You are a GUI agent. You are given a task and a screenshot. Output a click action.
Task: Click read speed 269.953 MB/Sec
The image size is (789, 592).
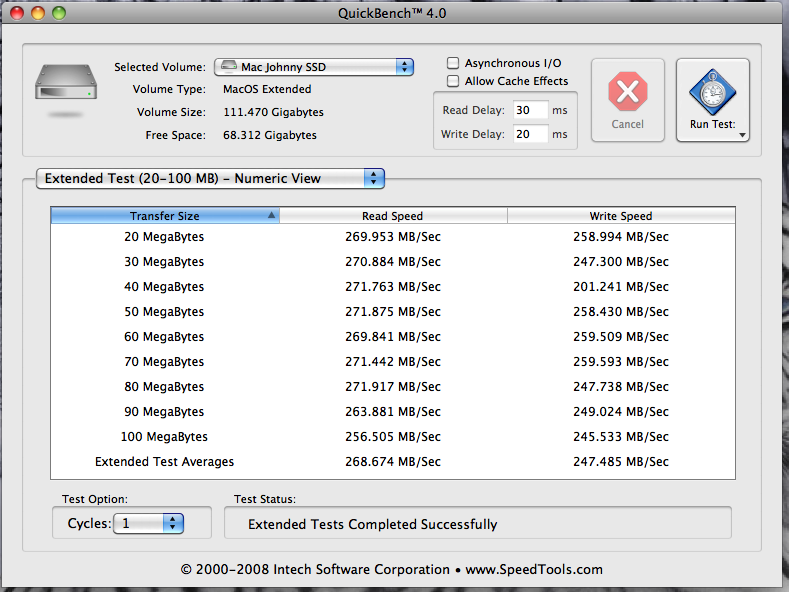[x=393, y=237]
